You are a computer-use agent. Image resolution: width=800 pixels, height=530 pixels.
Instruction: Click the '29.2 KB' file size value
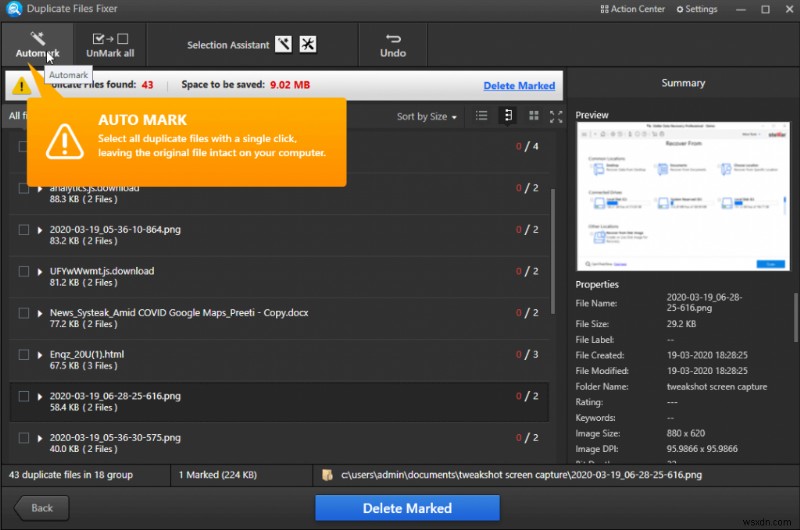tap(681, 324)
